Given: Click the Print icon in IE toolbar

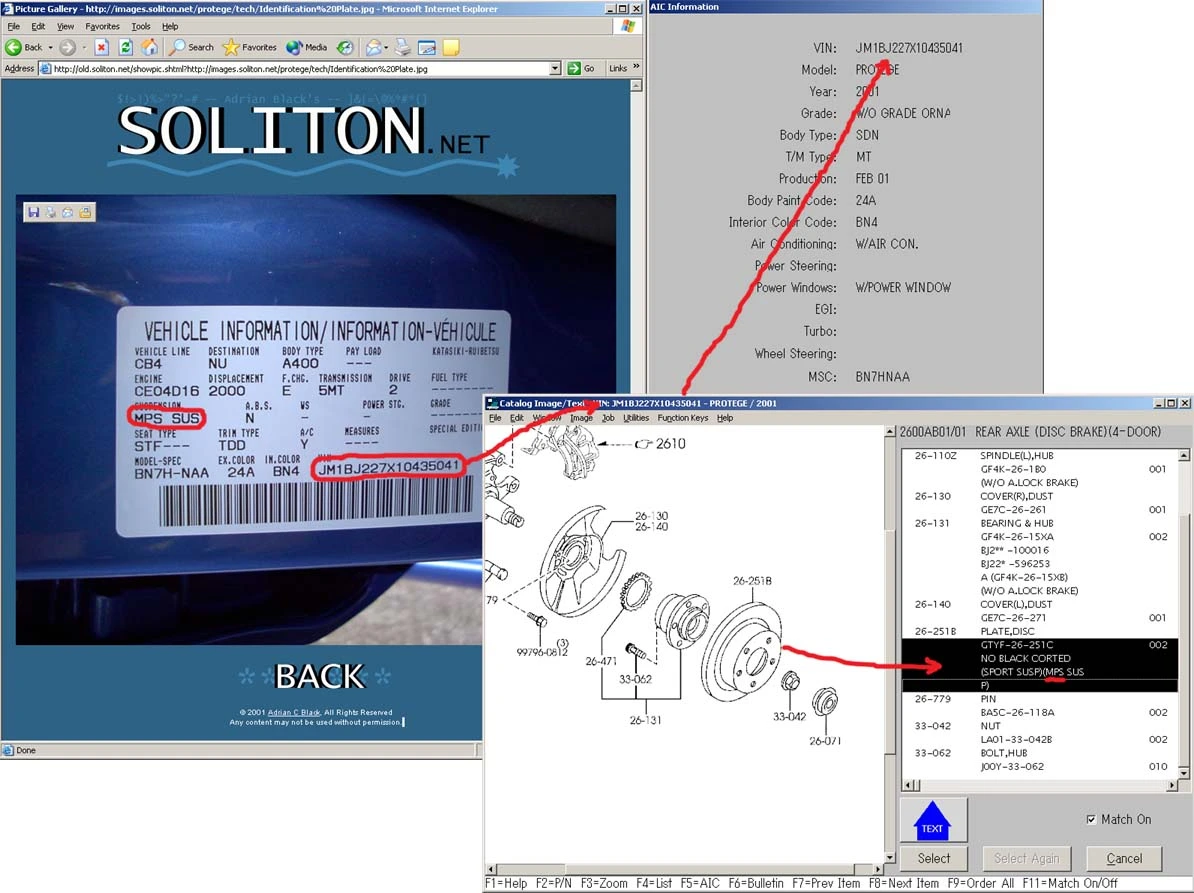Looking at the screenshot, I should (x=402, y=47).
